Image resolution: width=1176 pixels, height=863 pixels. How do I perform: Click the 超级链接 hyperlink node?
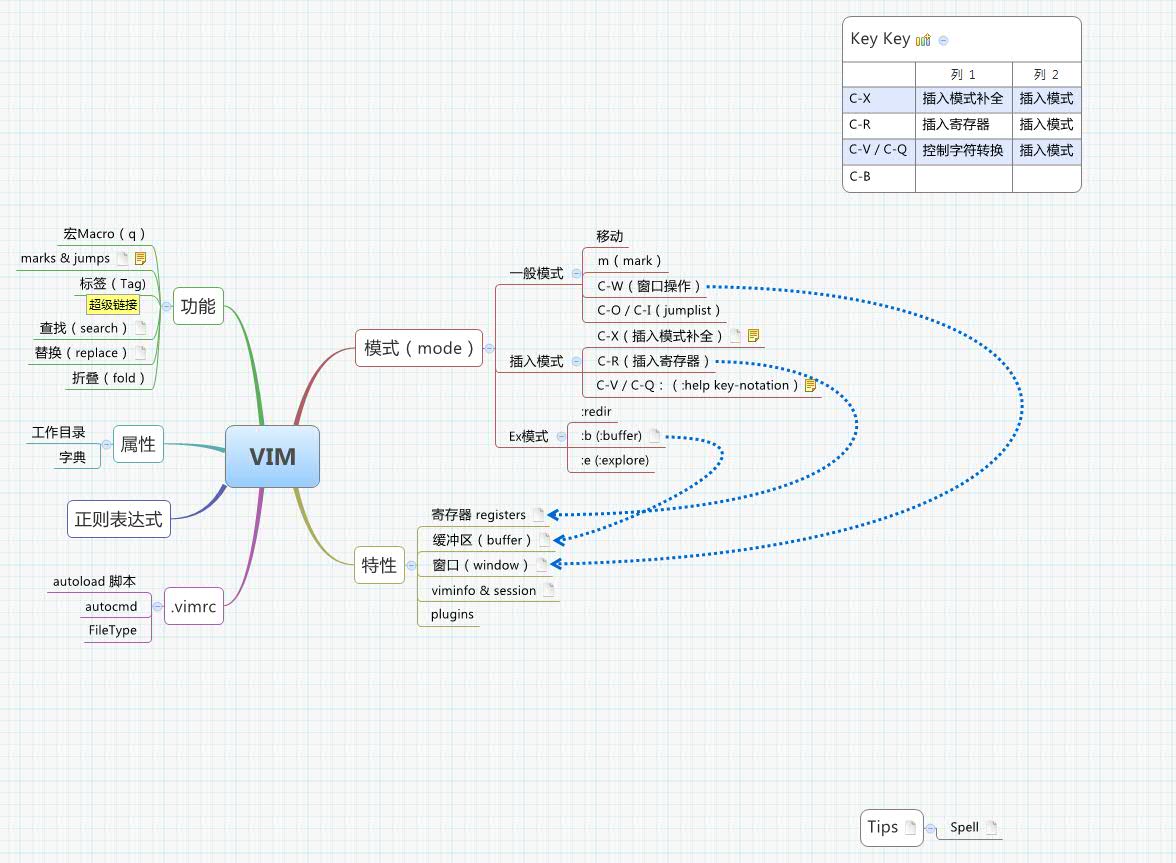tap(113, 305)
